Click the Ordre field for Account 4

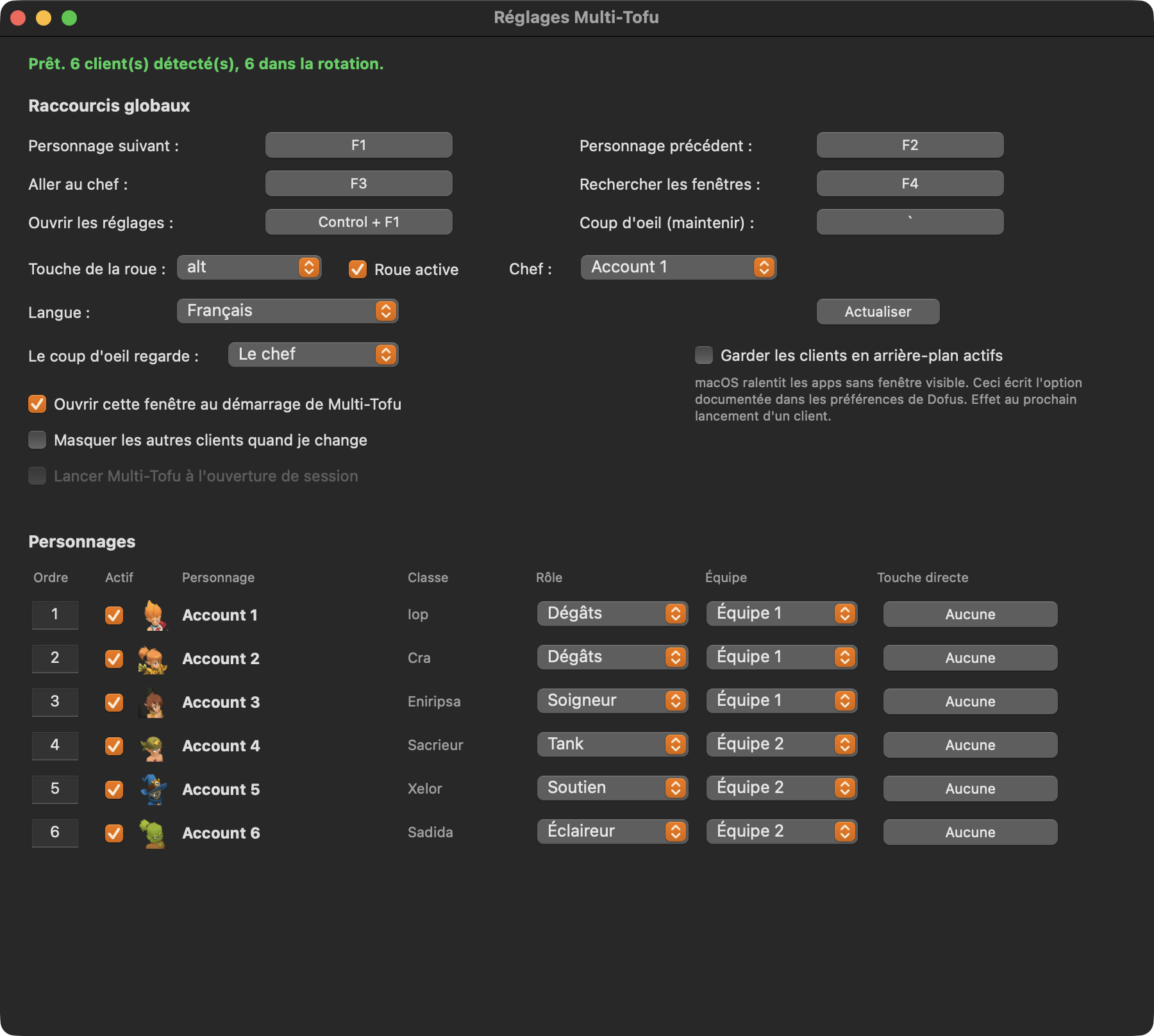point(55,746)
